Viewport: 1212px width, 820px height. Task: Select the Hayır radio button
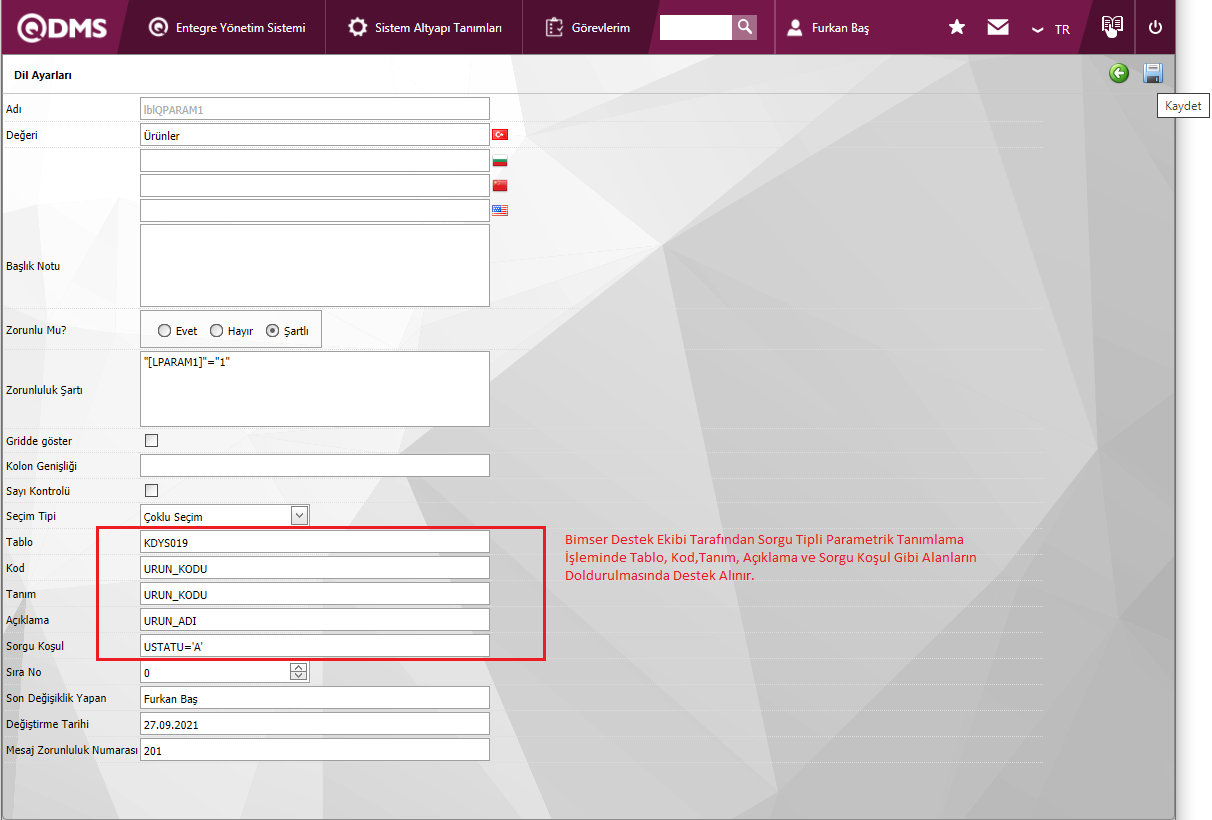[216, 330]
